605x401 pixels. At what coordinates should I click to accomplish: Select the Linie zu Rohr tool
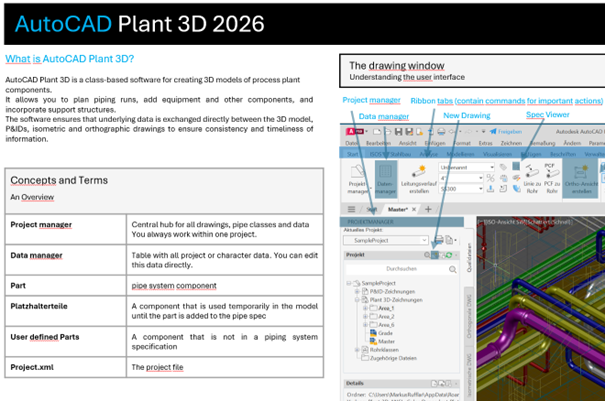point(532,179)
